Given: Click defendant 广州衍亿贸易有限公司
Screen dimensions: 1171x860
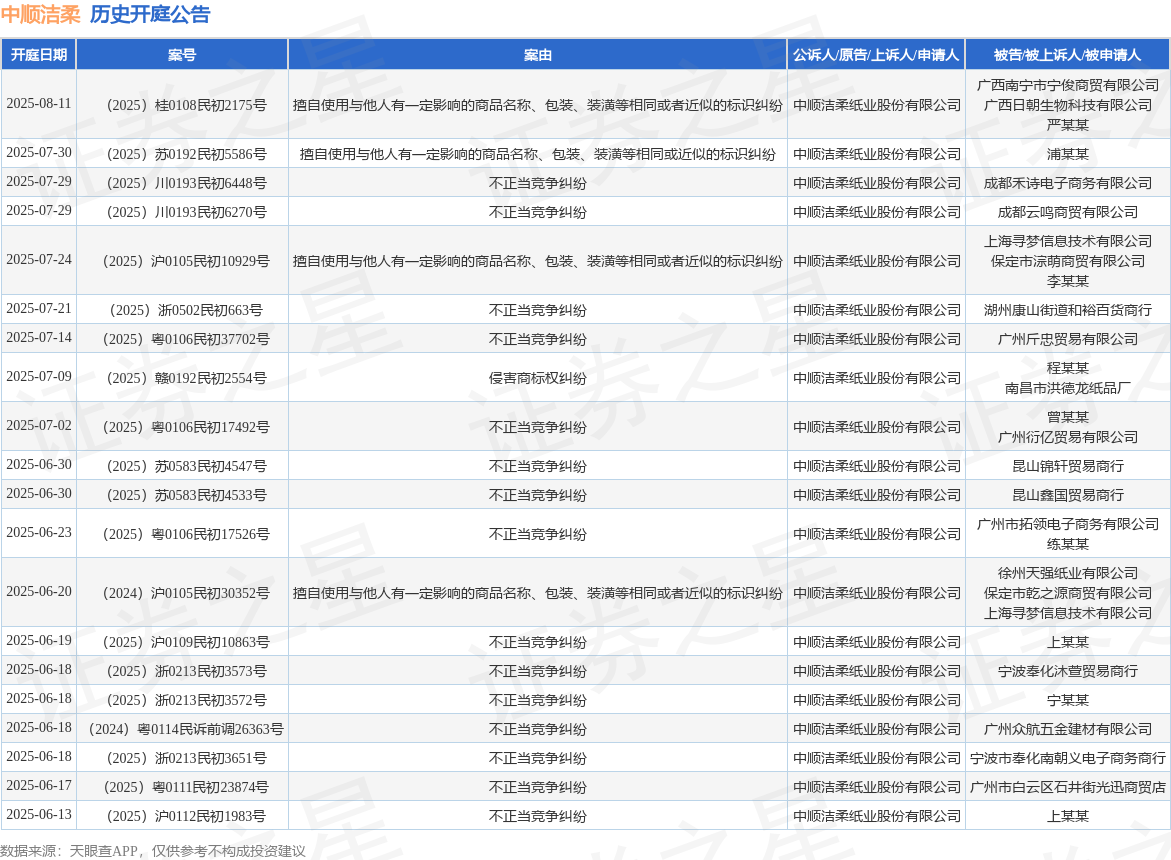Looking at the screenshot, I should click(1068, 437).
